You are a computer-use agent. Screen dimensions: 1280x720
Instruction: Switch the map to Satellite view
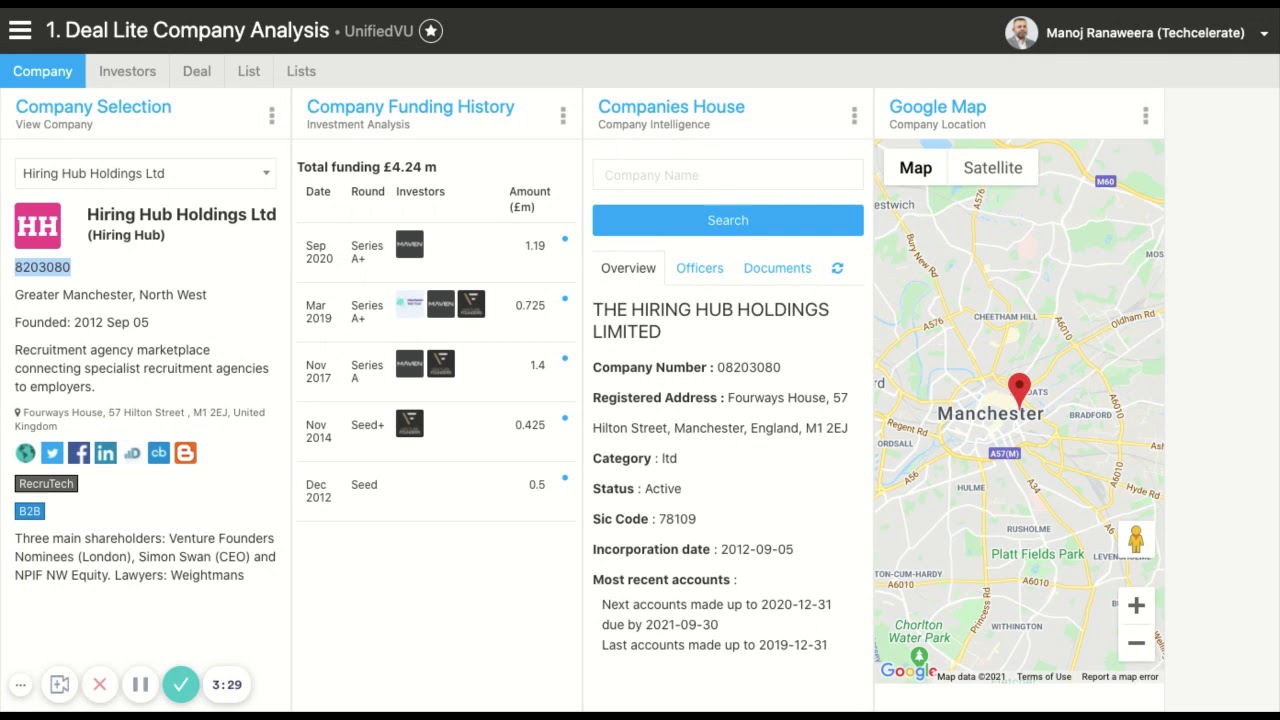point(993,168)
